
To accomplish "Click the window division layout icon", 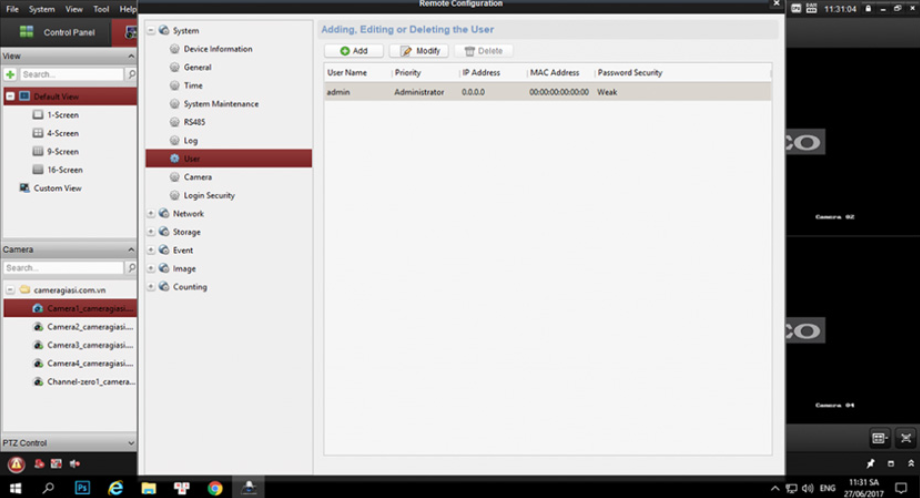I will (x=879, y=438).
